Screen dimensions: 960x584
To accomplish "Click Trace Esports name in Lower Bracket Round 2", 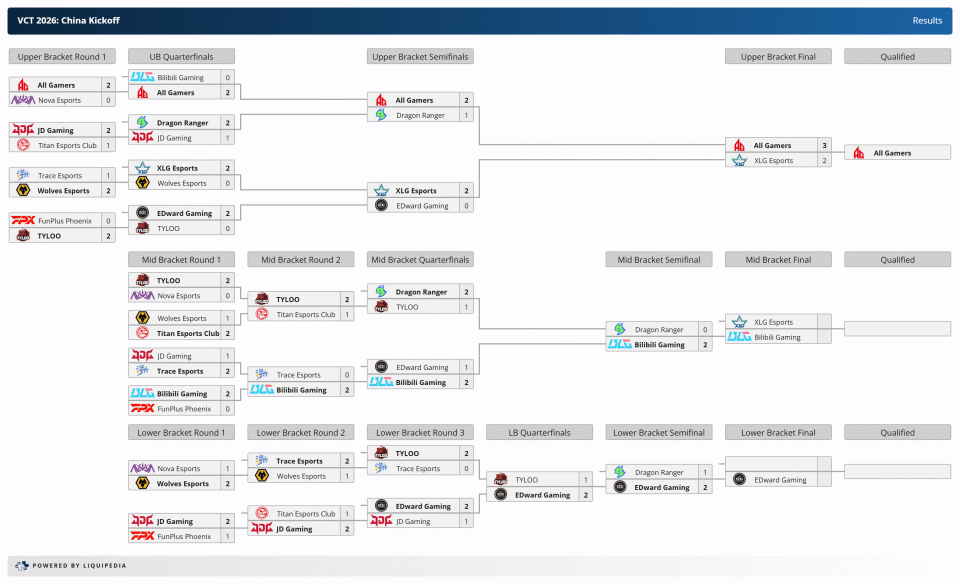I will tap(299, 461).
